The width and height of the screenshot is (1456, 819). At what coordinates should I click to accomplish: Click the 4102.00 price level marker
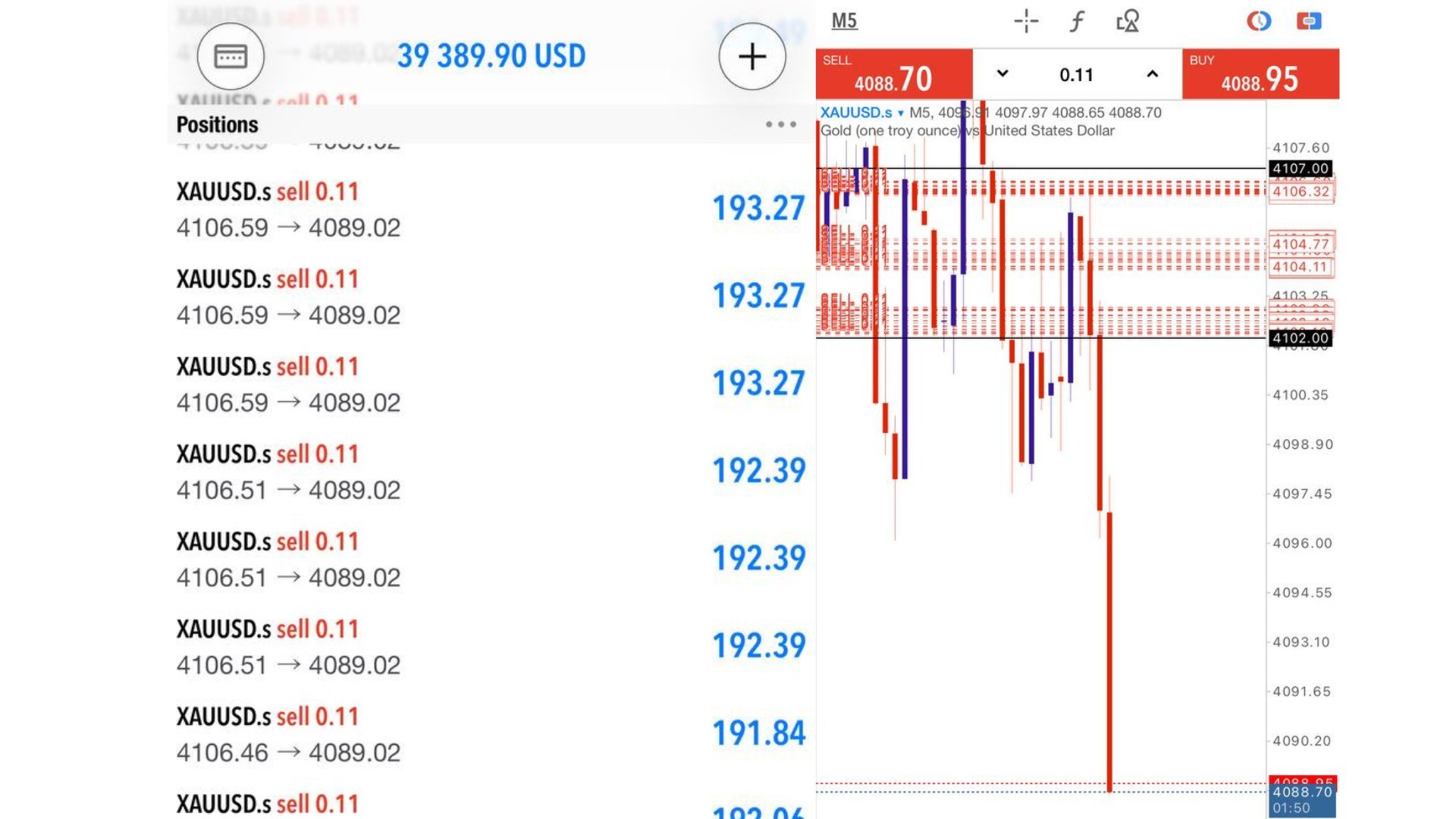click(x=1301, y=338)
